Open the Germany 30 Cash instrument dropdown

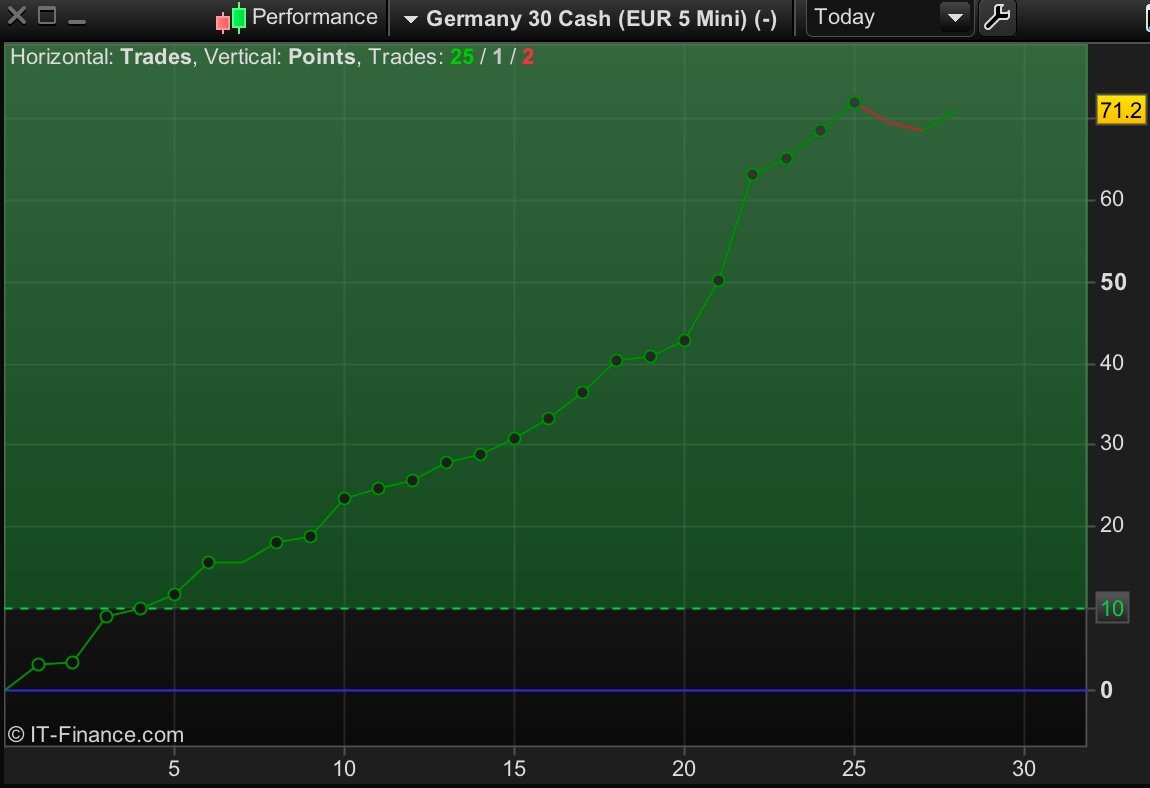coord(411,19)
